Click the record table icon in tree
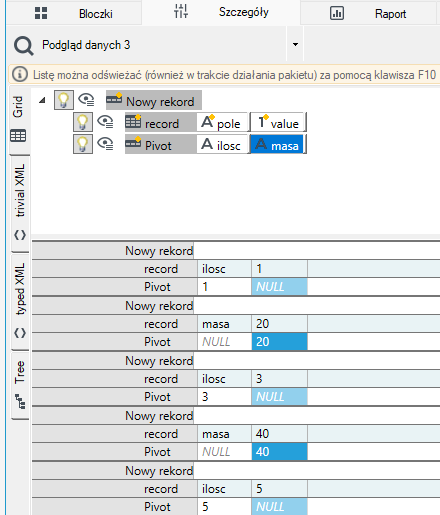Image resolution: width=440 pixels, height=515 pixels. pos(133,121)
